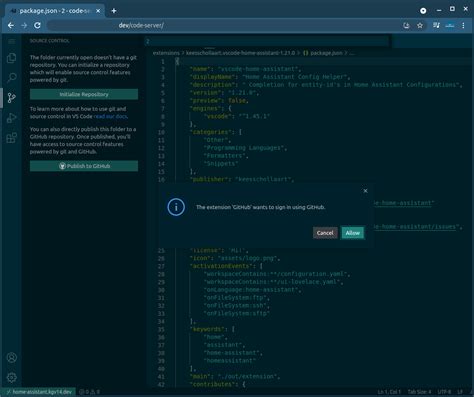Image resolution: width=474 pixels, height=397 pixels.
Task: Open the Accounts menu icon
Action: [x=12, y=357]
